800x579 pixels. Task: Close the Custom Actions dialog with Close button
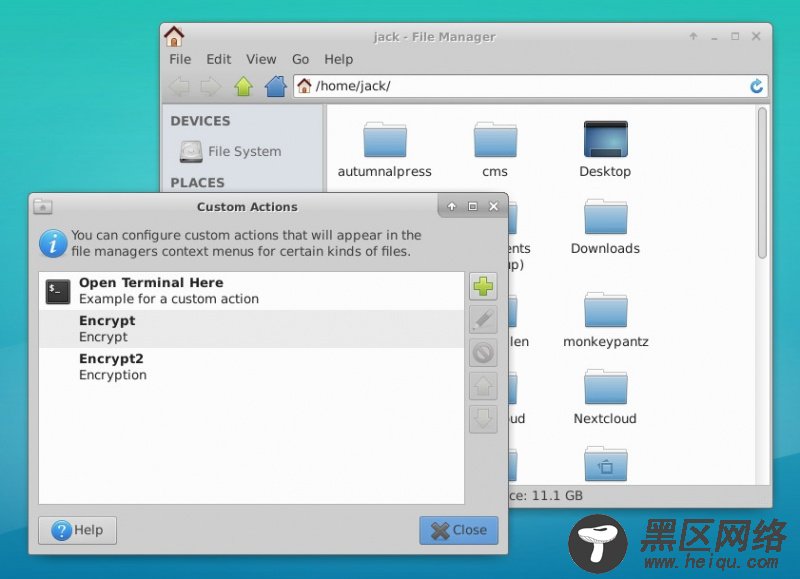coord(459,530)
